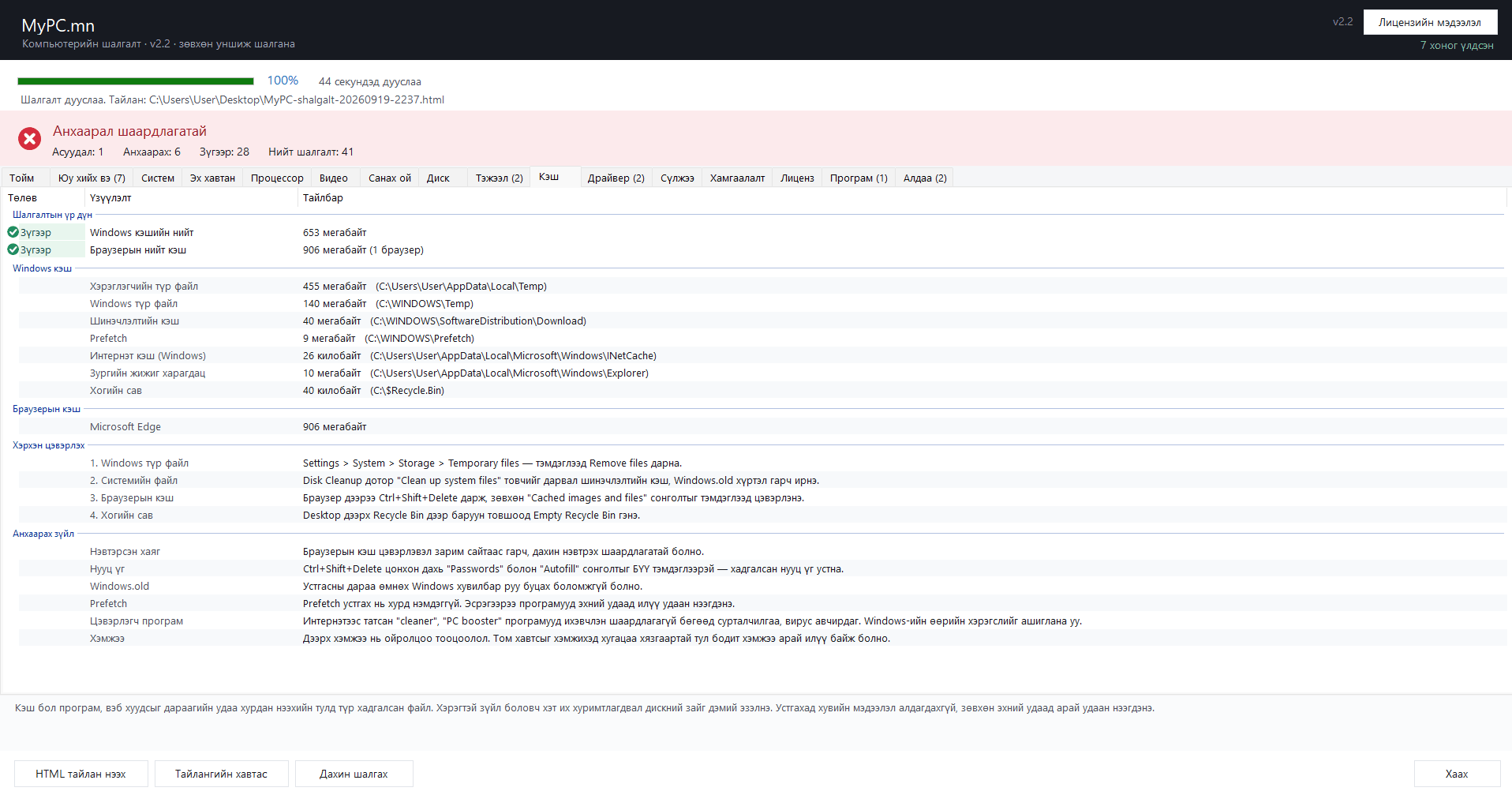Click the Шалгалтын үр дүн group header
This screenshot has width=1512, height=795.
click(52, 215)
